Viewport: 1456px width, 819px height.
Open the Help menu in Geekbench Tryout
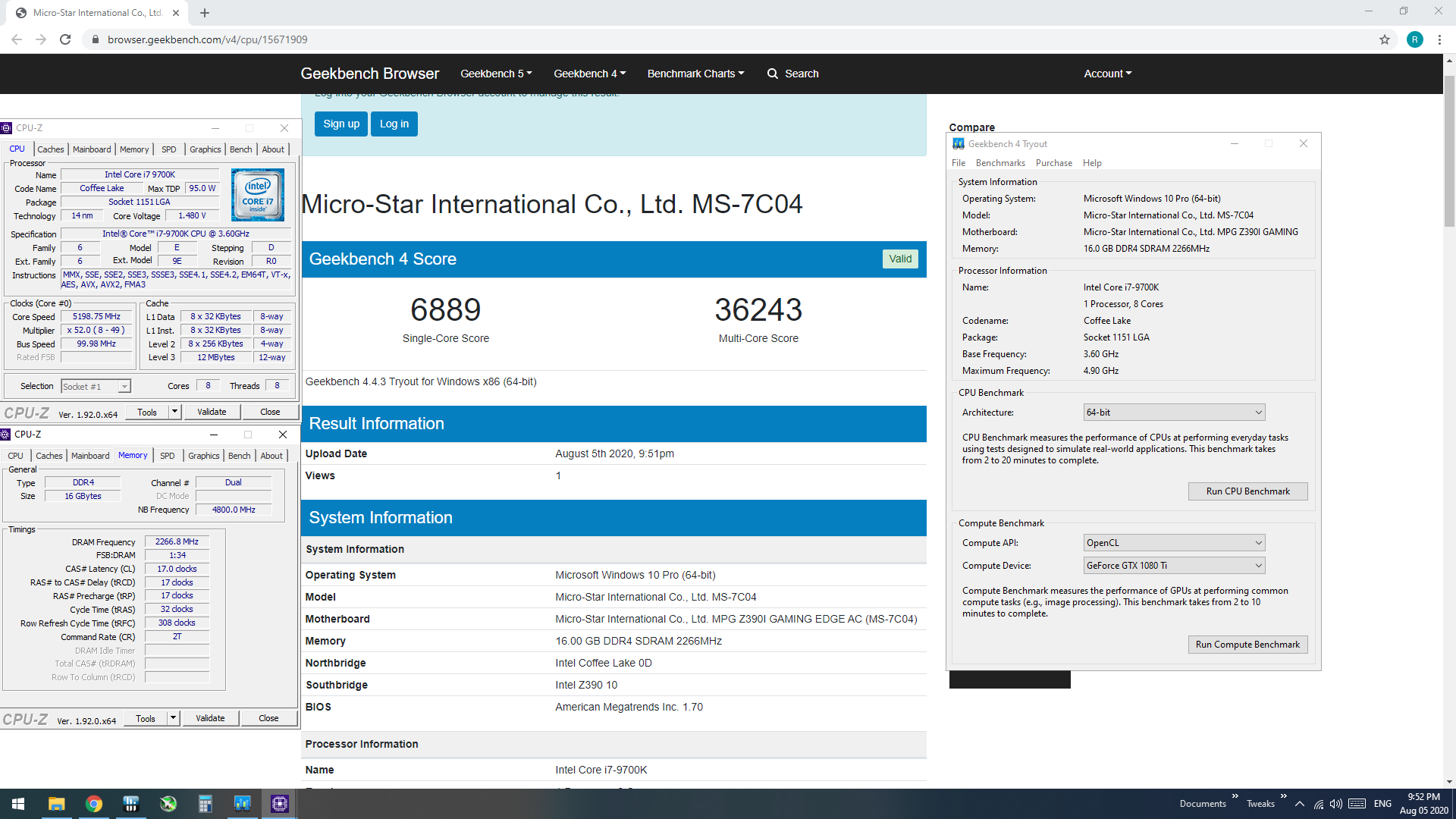pos(1092,163)
